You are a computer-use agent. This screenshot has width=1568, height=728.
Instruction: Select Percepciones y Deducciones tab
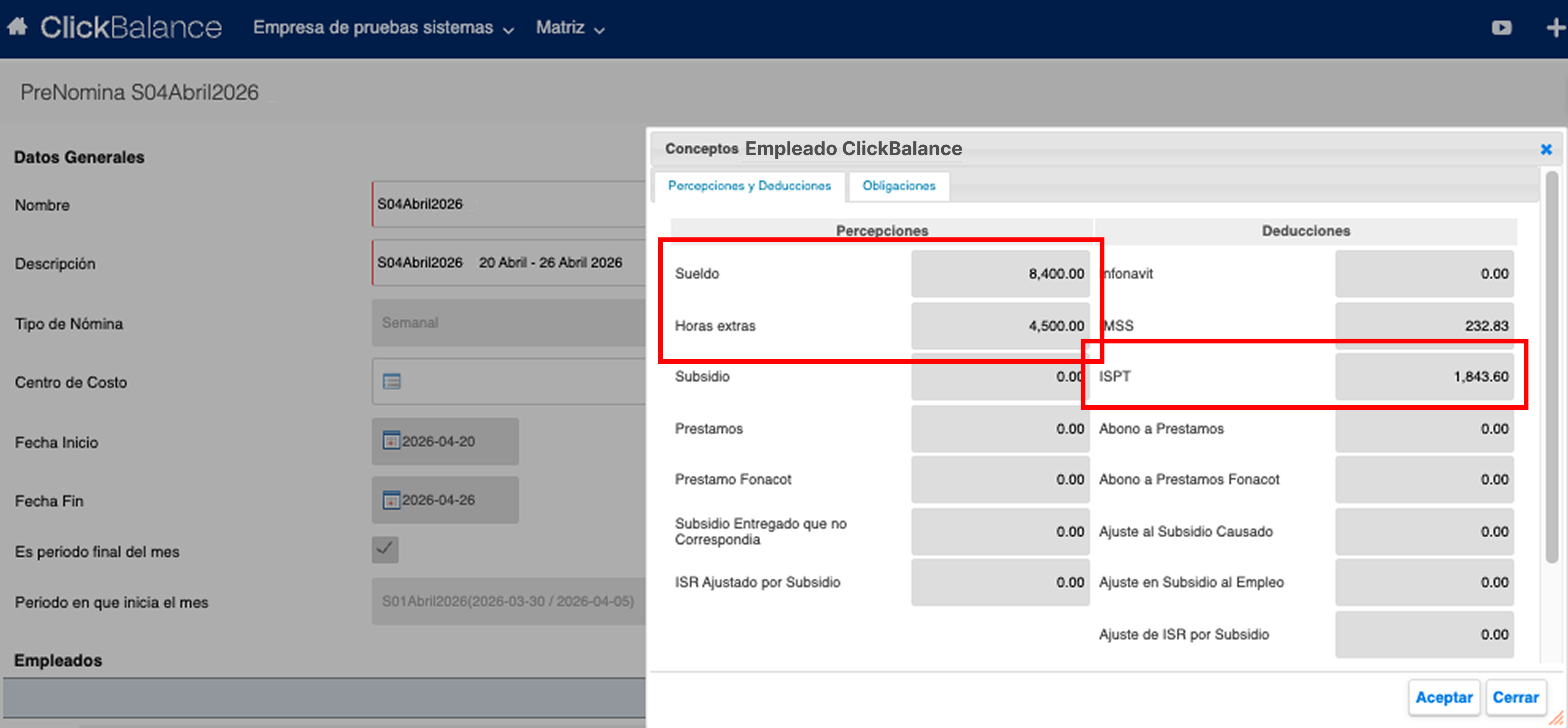(749, 186)
